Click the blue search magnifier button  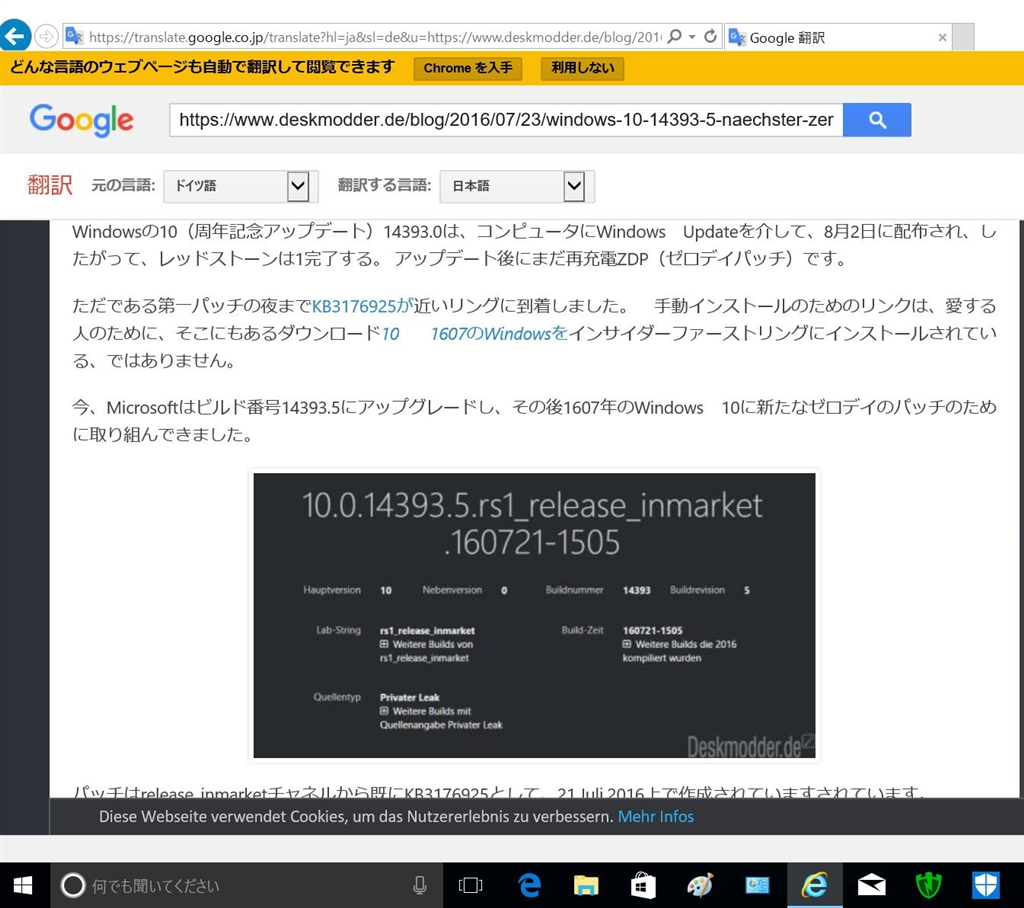[x=877, y=120]
